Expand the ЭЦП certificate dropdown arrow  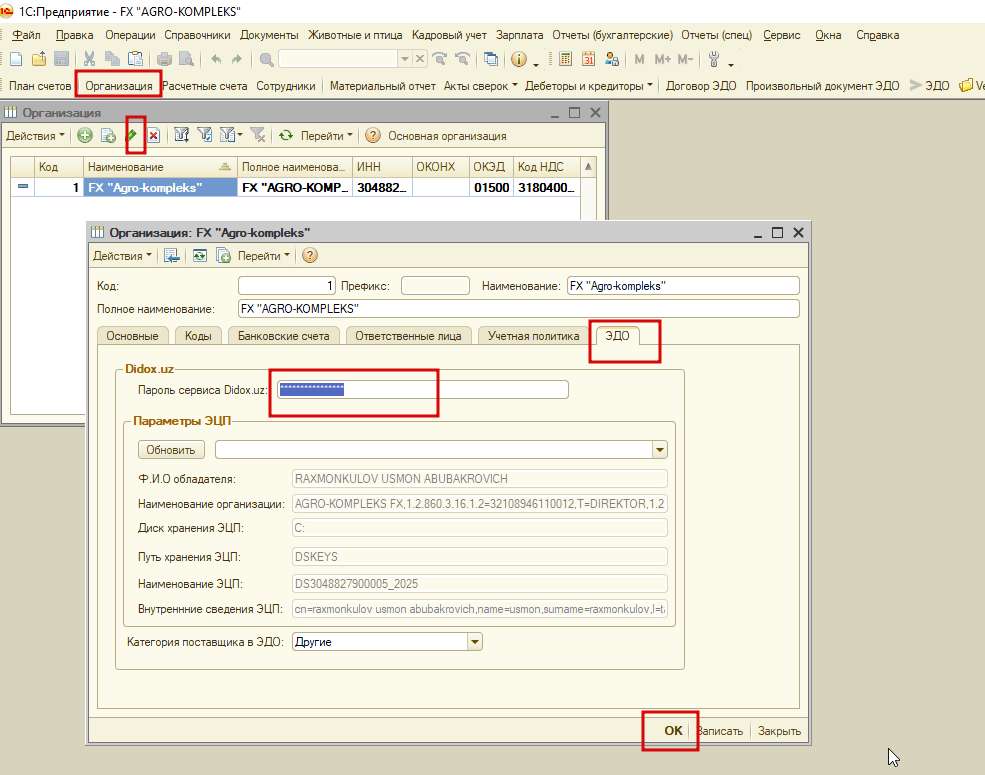(660, 450)
